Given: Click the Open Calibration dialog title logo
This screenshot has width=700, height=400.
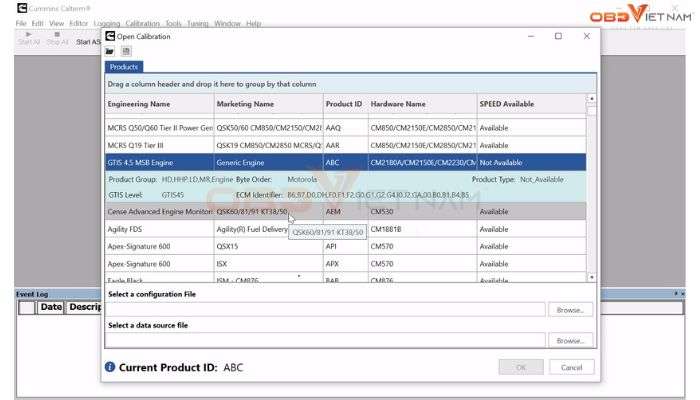Looking at the screenshot, I should pyautogui.click(x=110, y=36).
